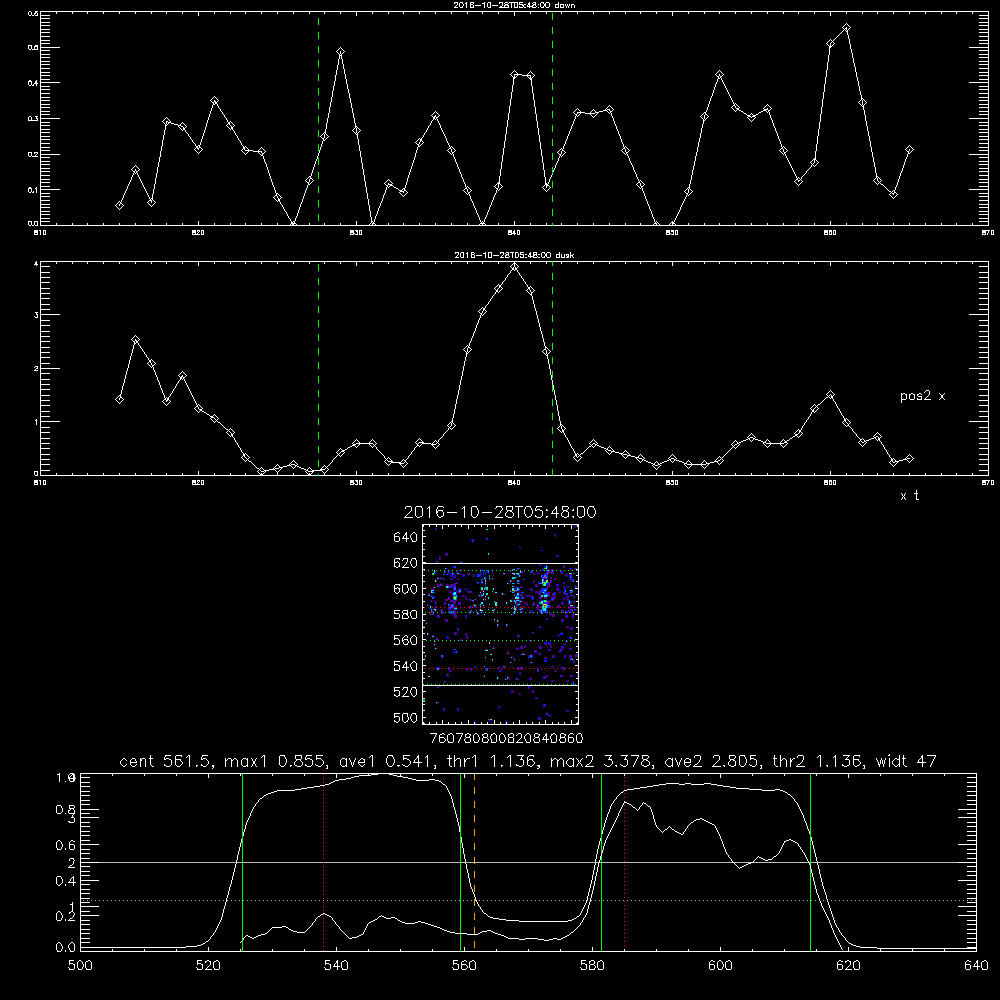The width and height of the screenshot is (1000, 1000).
Task: Click the color spectrogram image panel
Action: tap(500, 624)
